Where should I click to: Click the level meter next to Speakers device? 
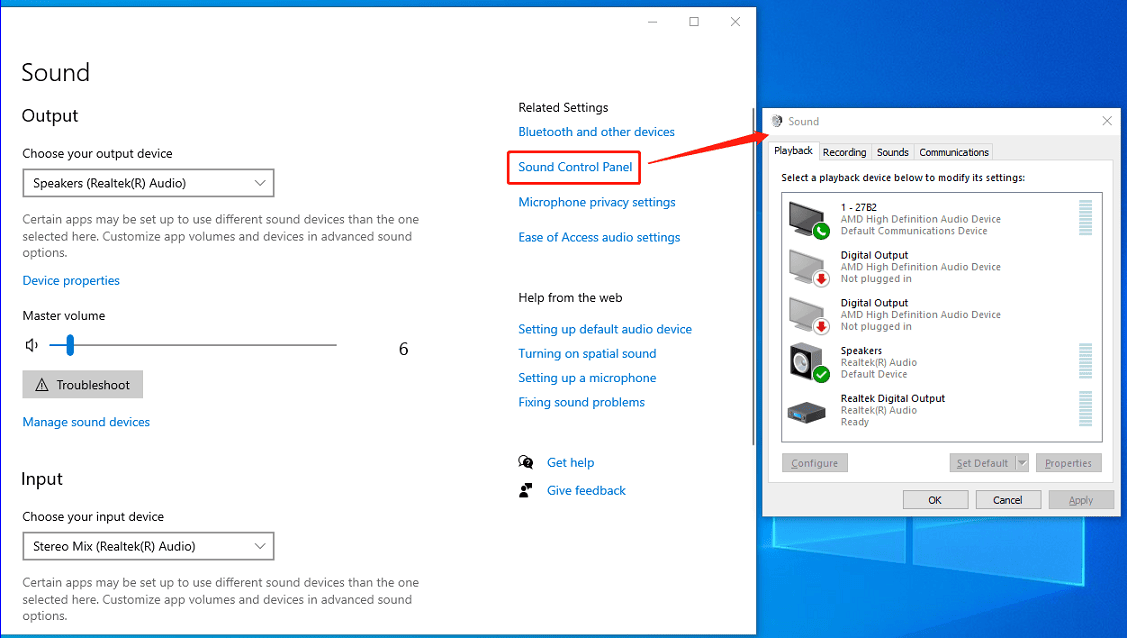coord(1086,360)
